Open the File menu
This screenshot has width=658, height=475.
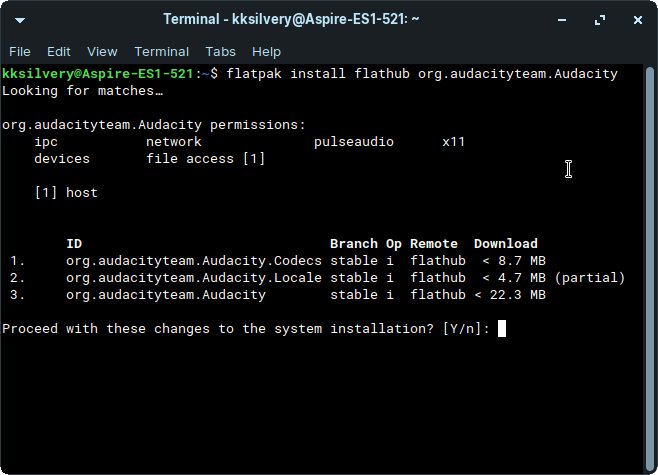20,51
